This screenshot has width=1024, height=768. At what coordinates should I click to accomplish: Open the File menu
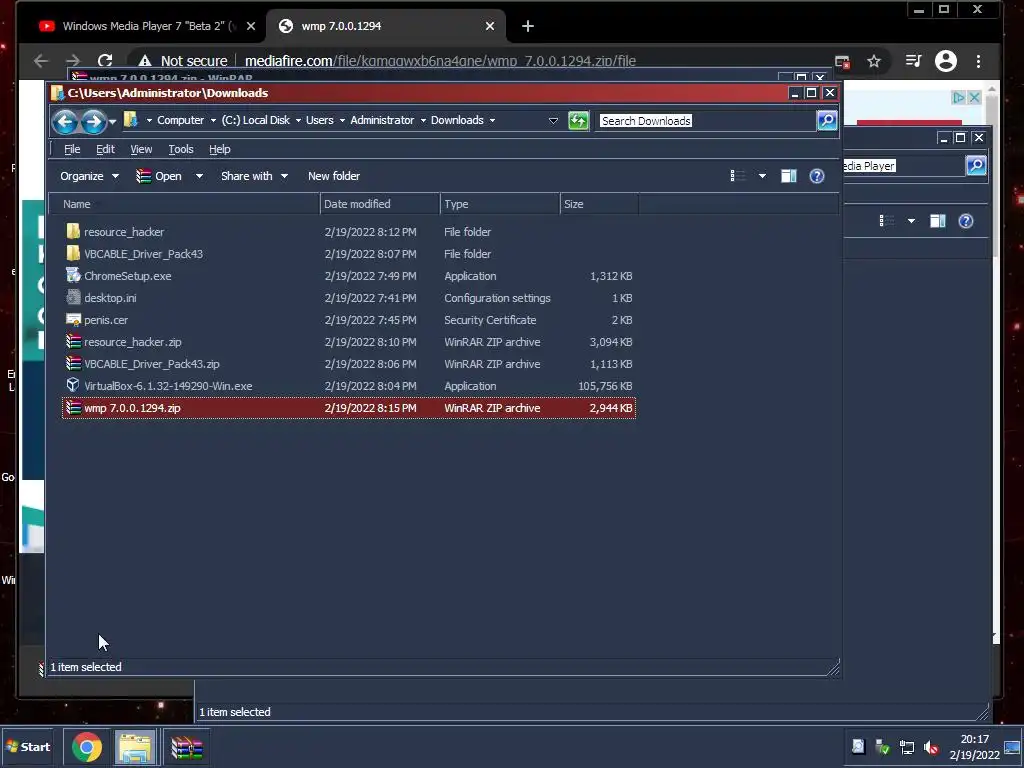72,149
